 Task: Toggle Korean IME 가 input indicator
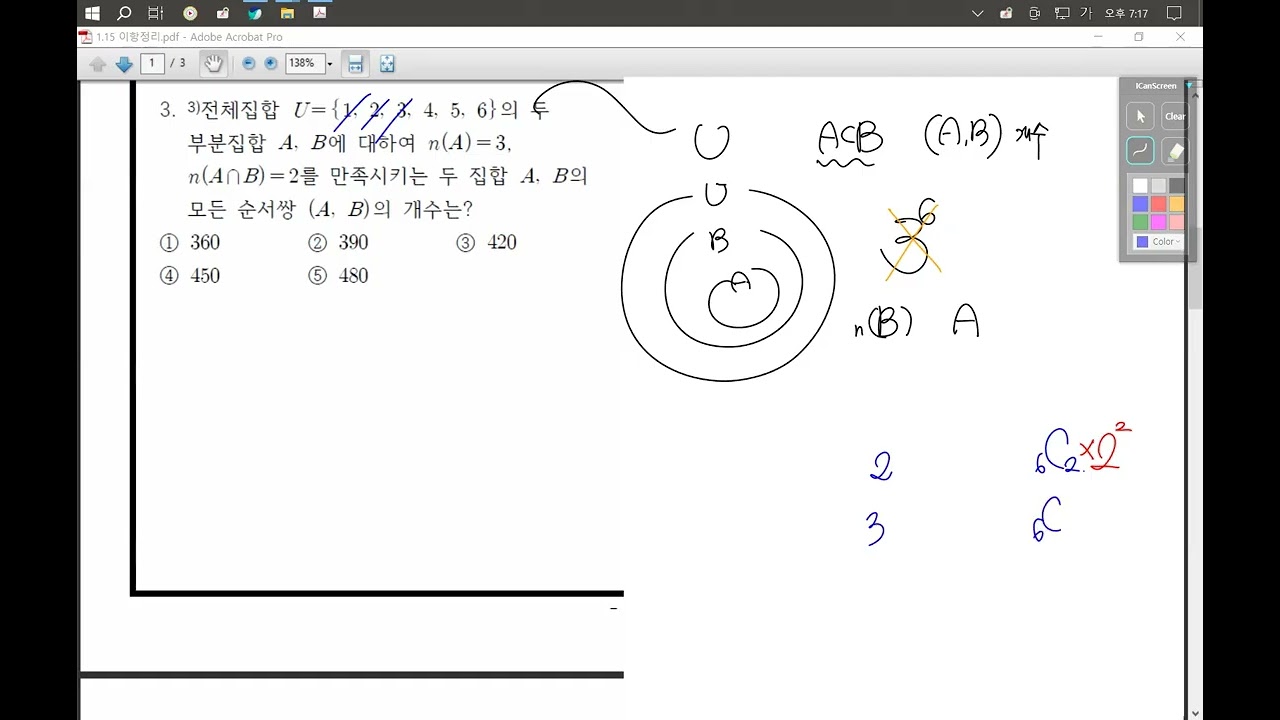coord(1086,13)
